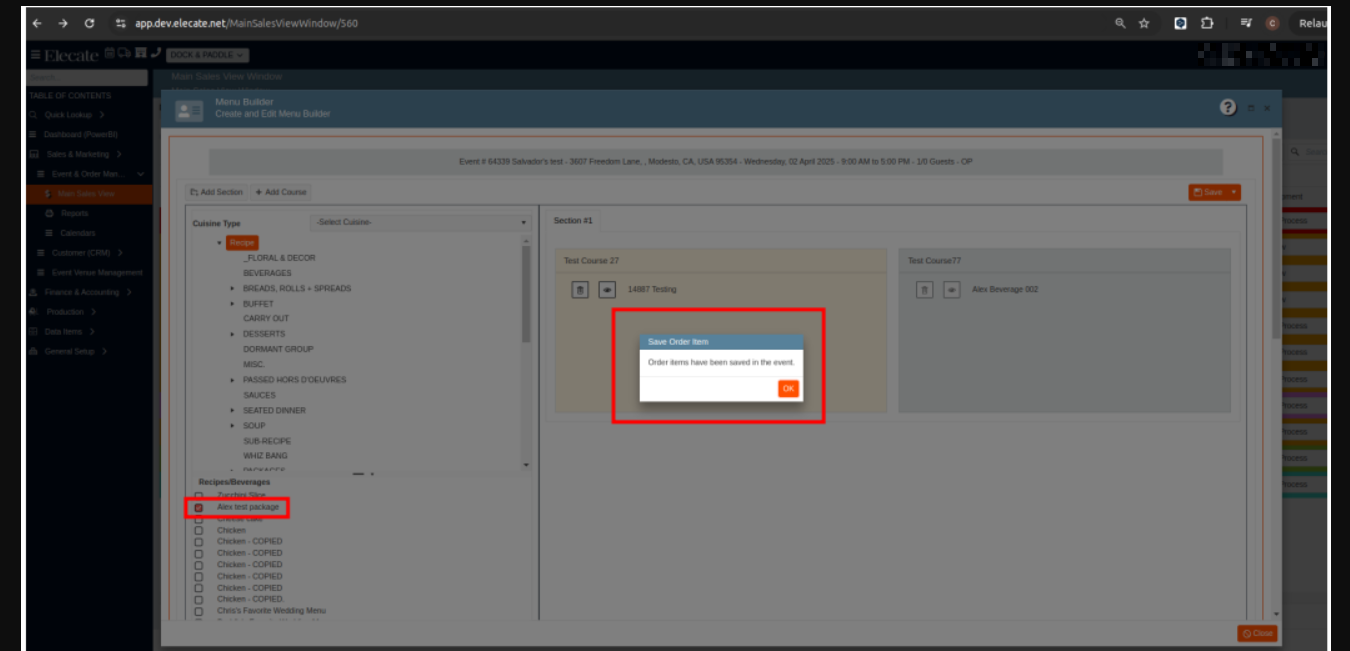The image size is (1350, 651).
Task: Click the trash icon beside 14887 Testing
Action: point(580,290)
